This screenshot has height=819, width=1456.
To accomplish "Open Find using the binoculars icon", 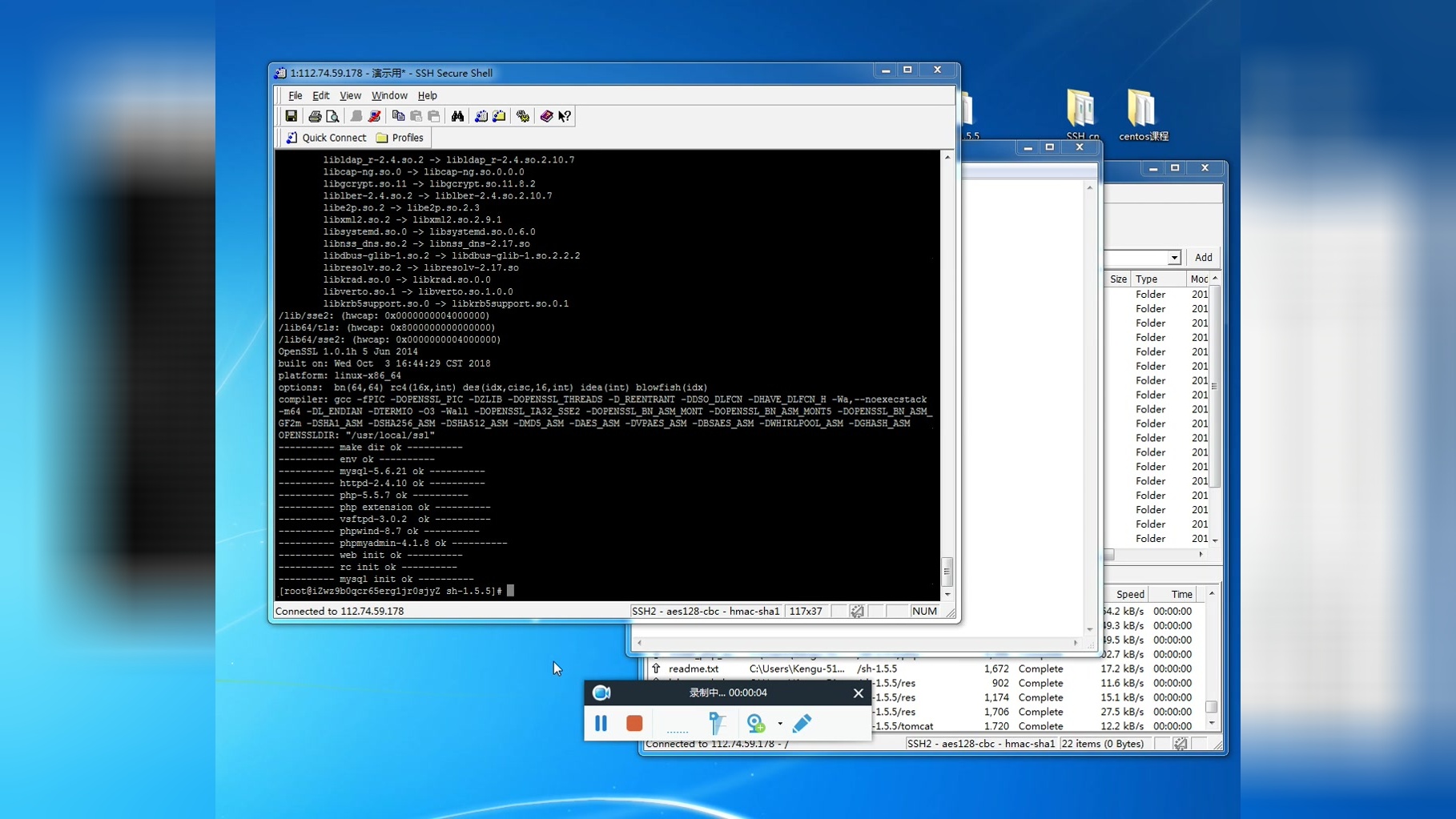I will click(x=457, y=116).
